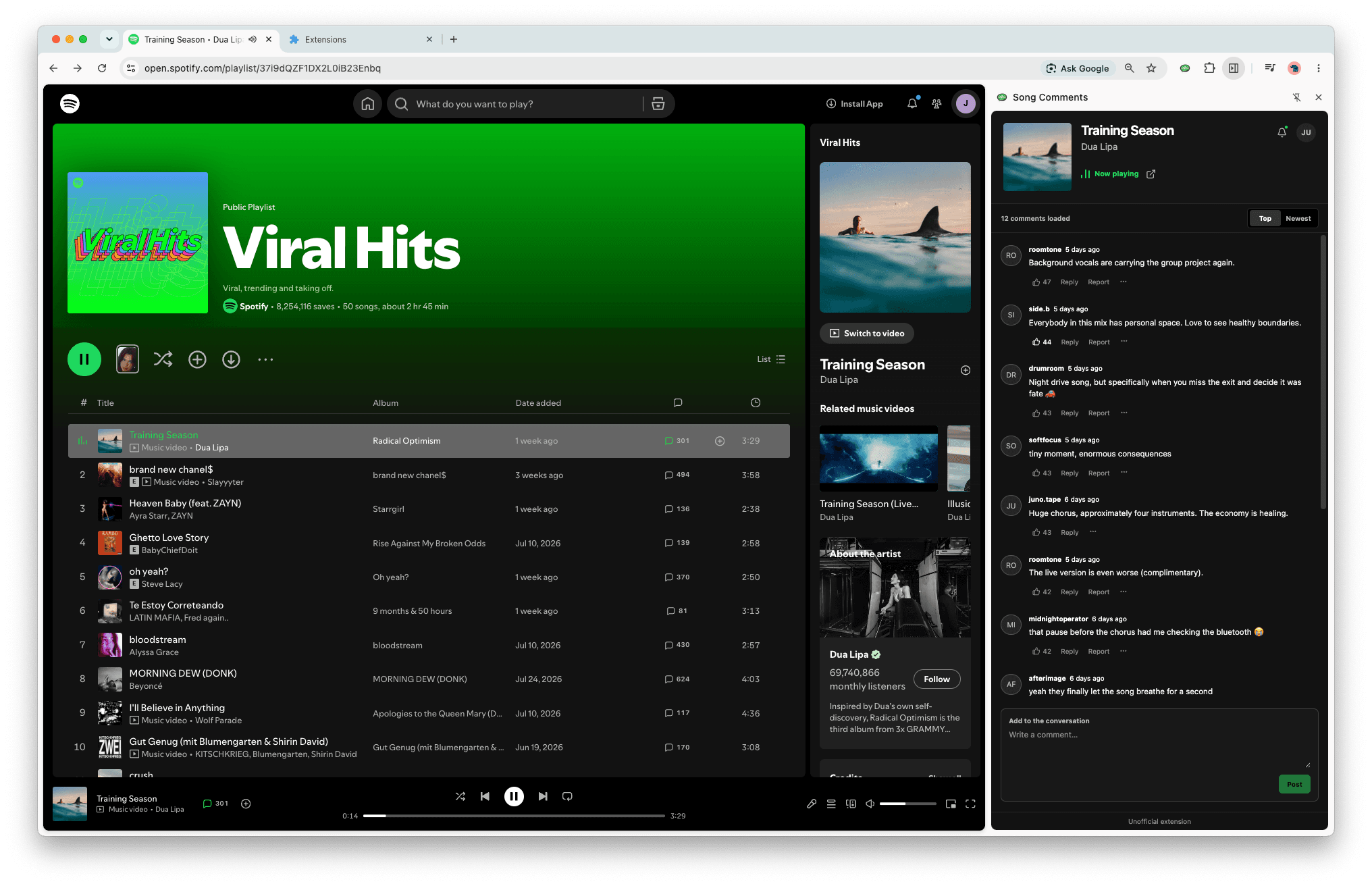Viewport: 1372px width, 886px height.
Task: Open the queue icon in player bar
Action: point(831,804)
